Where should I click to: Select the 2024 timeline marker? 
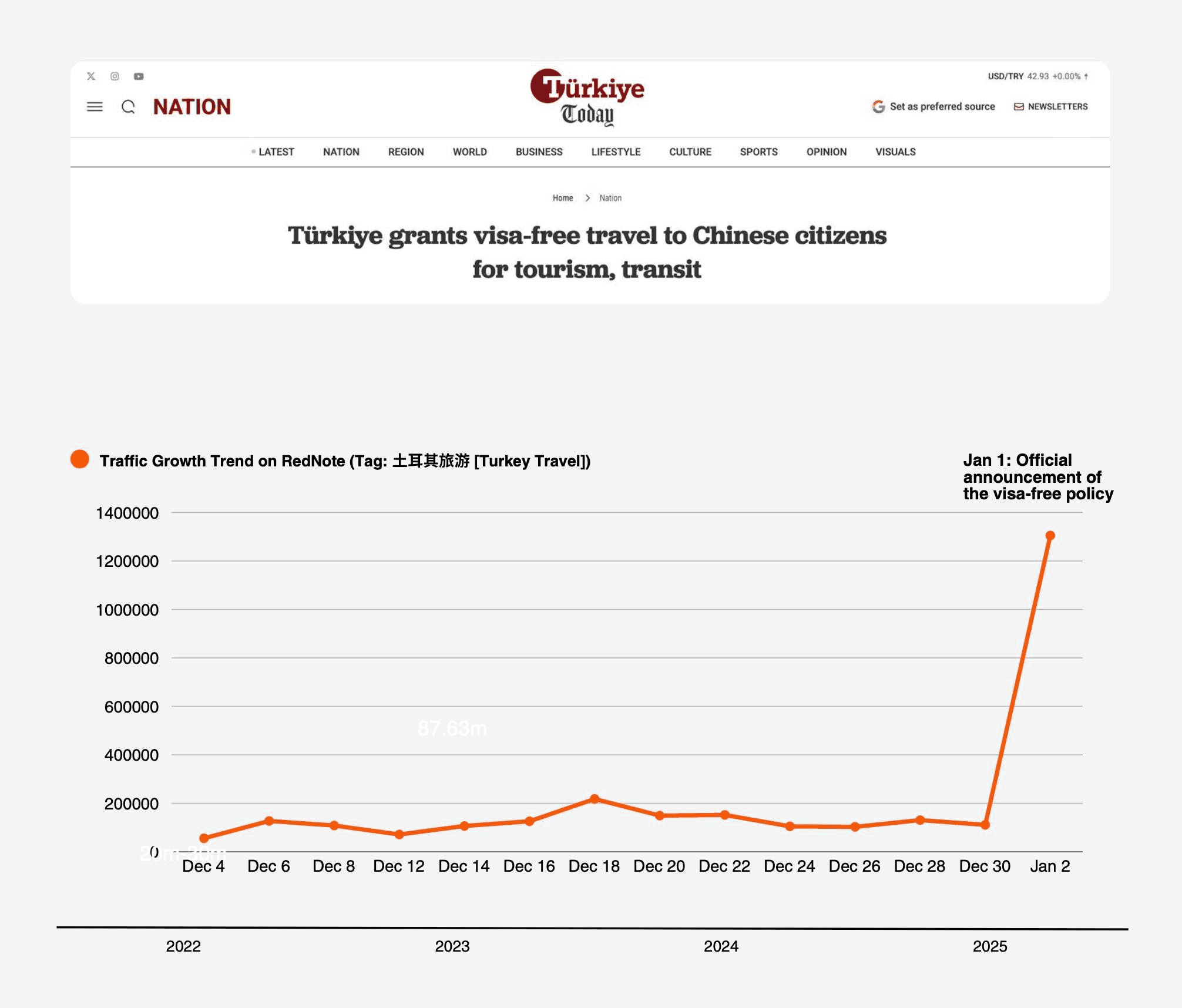[721, 946]
